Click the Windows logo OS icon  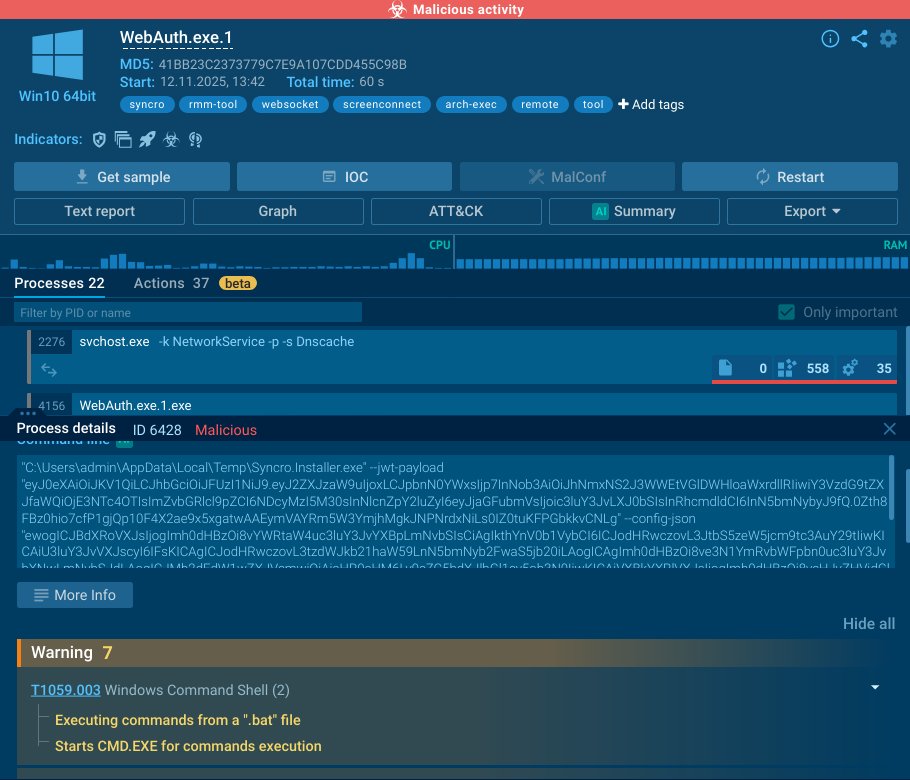(57, 55)
